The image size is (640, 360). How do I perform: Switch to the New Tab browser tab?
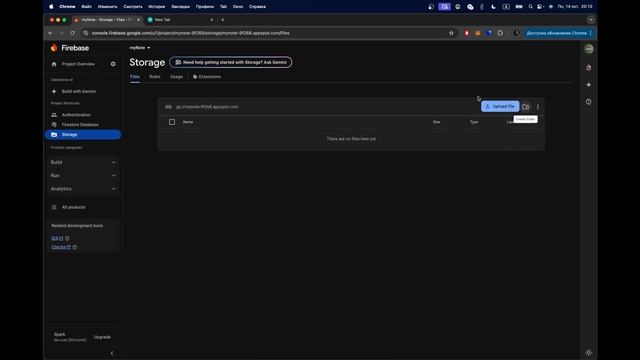point(180,20)
